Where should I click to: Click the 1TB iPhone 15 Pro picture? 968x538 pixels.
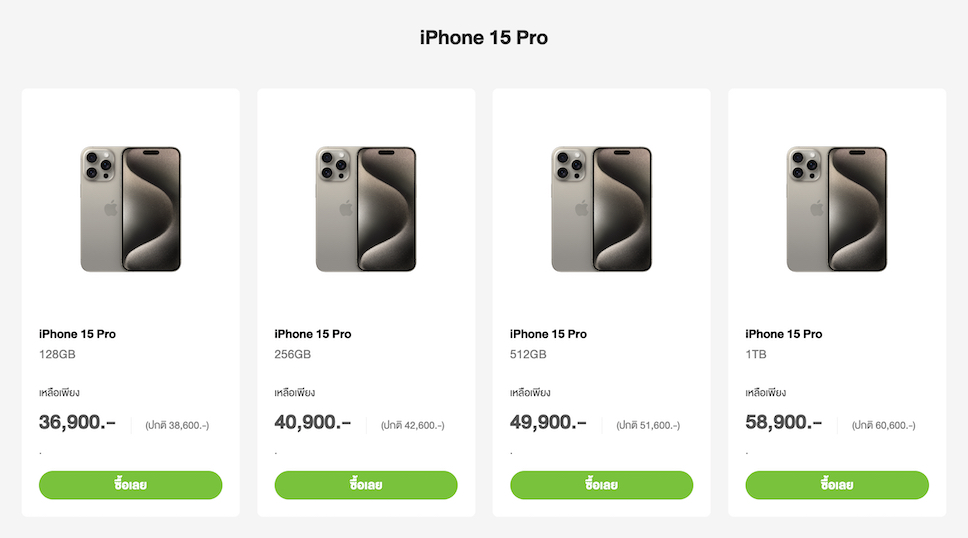click(837, 209)
